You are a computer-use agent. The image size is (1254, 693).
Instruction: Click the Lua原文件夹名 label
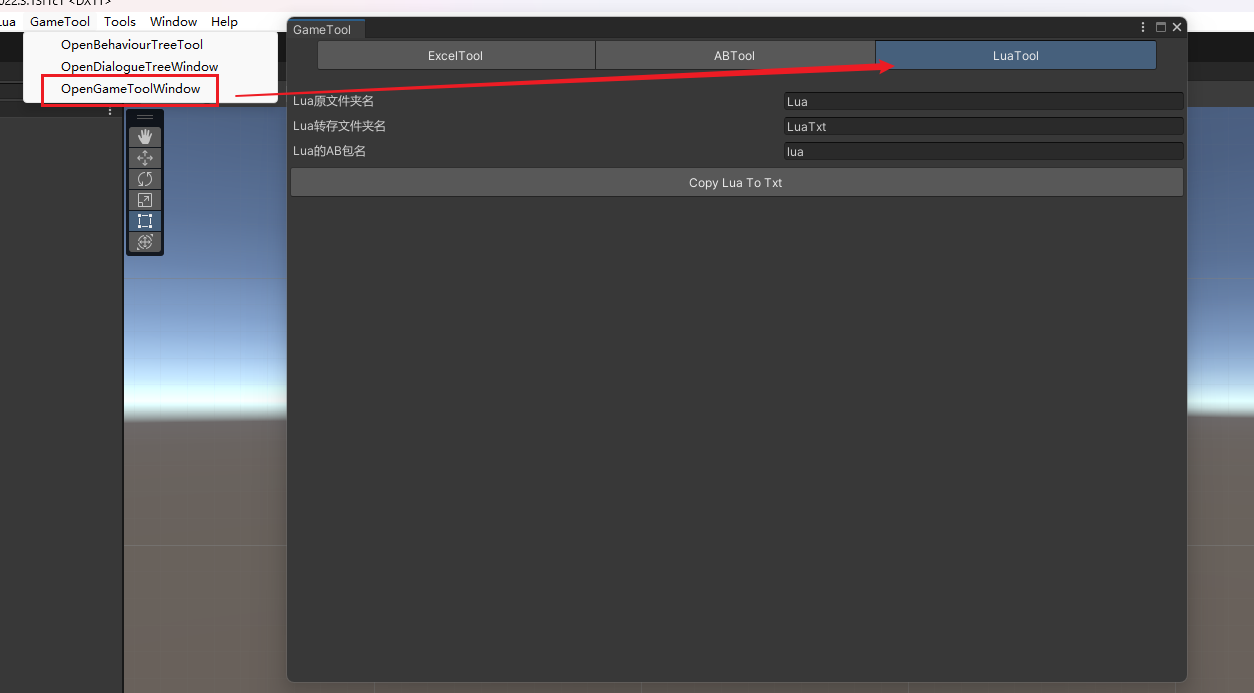click(333, 101)
